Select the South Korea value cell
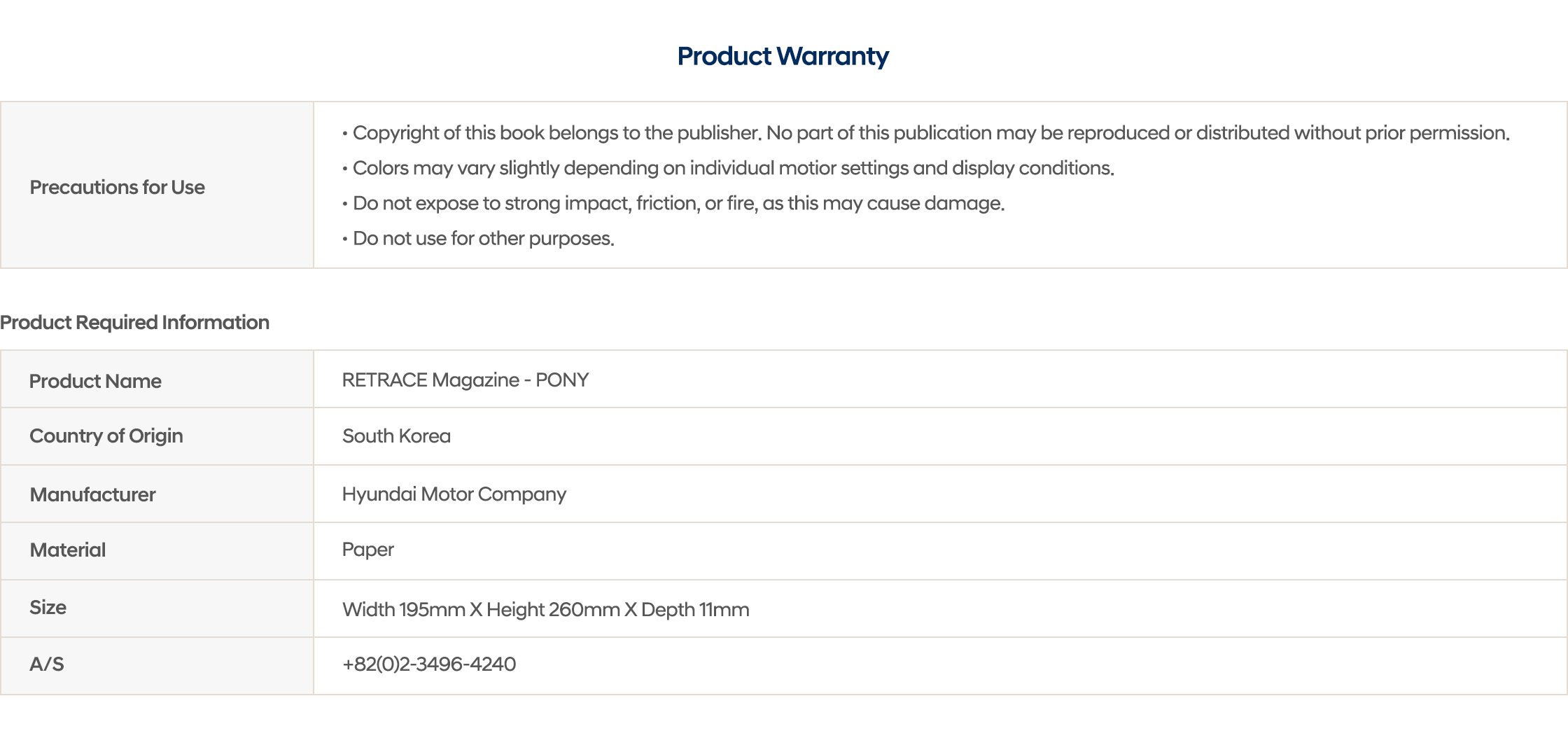 pyautogui.click(x=396, y=436)
